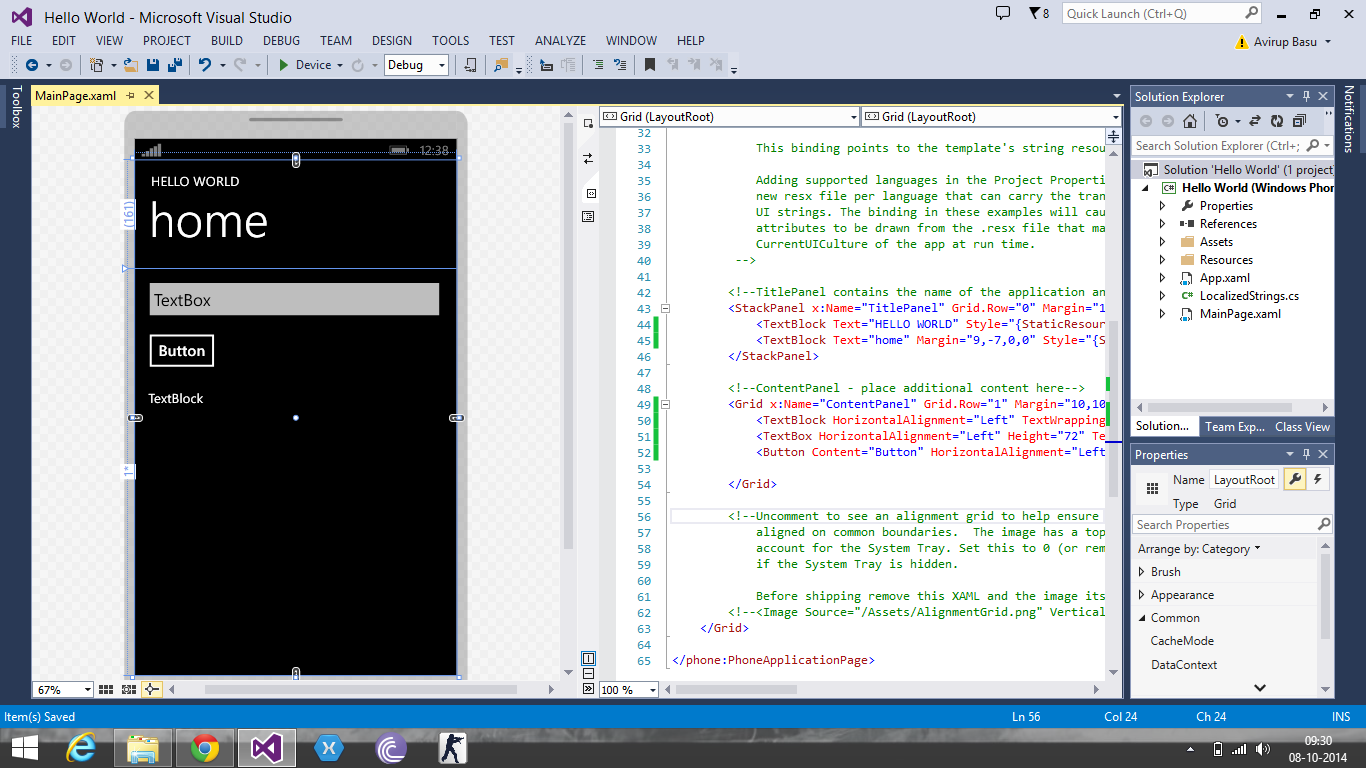Click the Save All toolbar icon
Screen dimensions: 1366x768
pos(175,65)
